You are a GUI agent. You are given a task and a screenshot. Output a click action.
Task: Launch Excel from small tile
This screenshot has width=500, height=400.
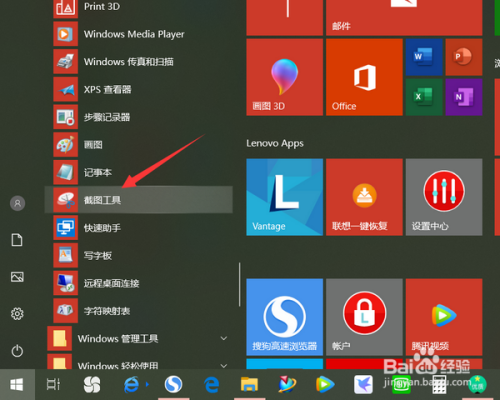coord(424,97)
